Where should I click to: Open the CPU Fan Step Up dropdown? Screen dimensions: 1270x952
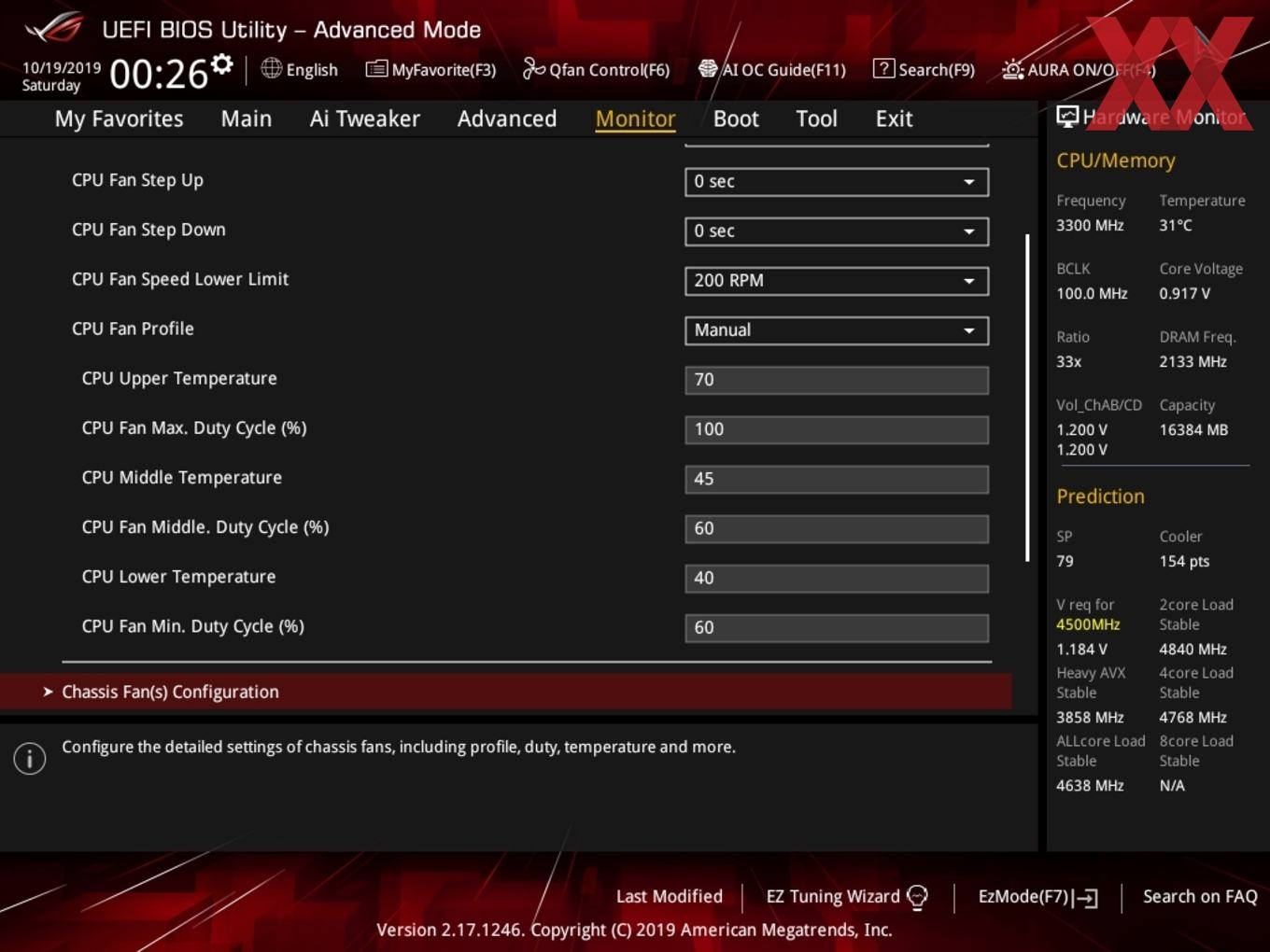[837, 182]
